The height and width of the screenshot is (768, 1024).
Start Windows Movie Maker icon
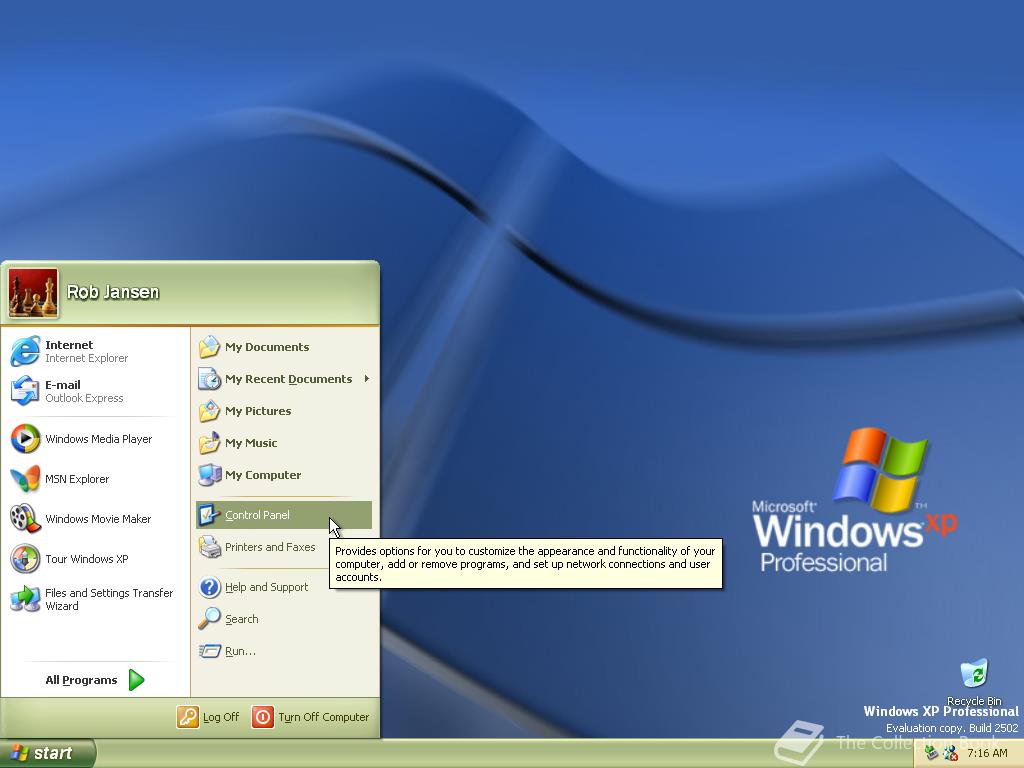[25, 519]
